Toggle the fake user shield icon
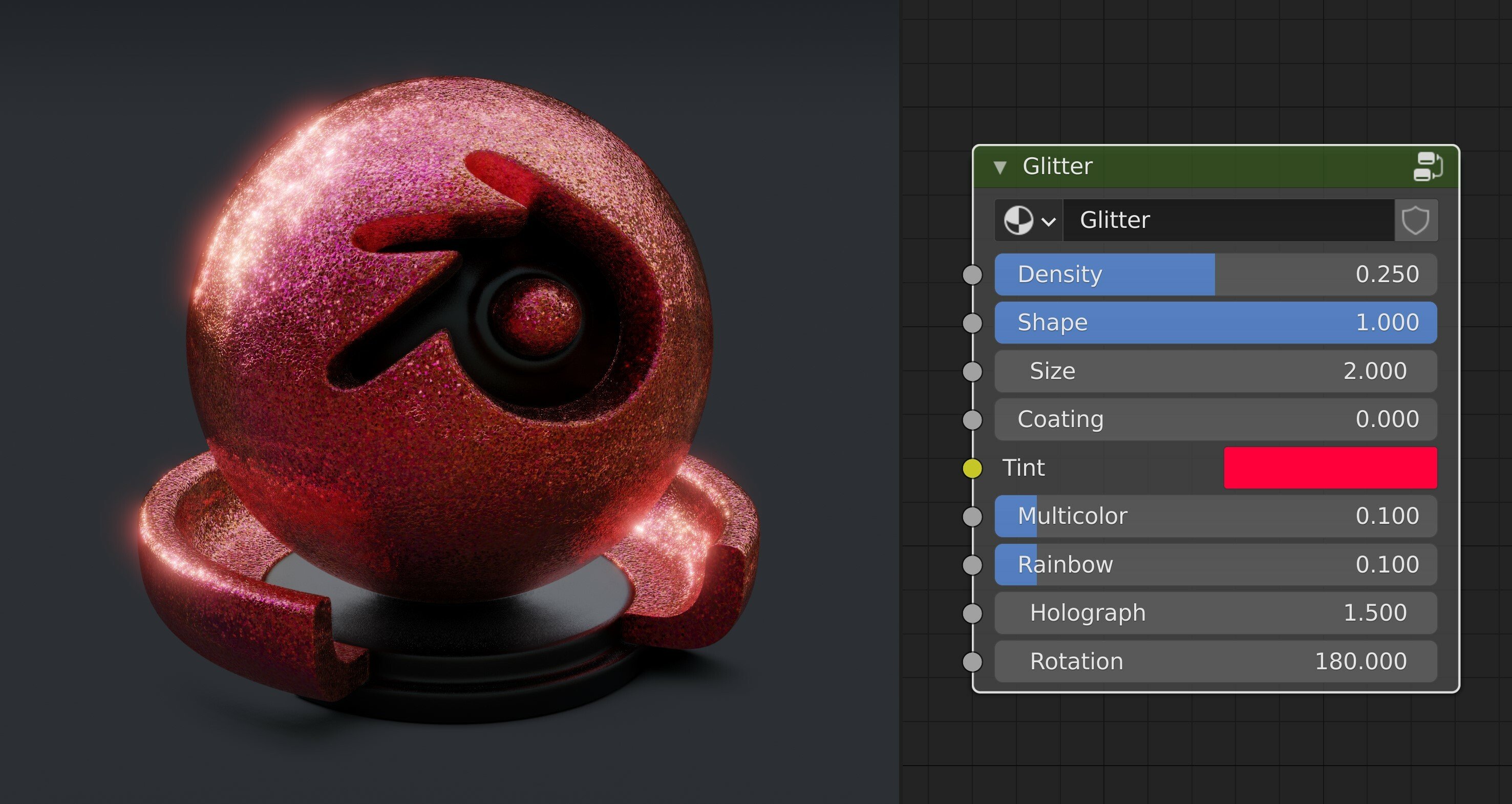Screen dimensions: 1512x804 (1415, 220)
